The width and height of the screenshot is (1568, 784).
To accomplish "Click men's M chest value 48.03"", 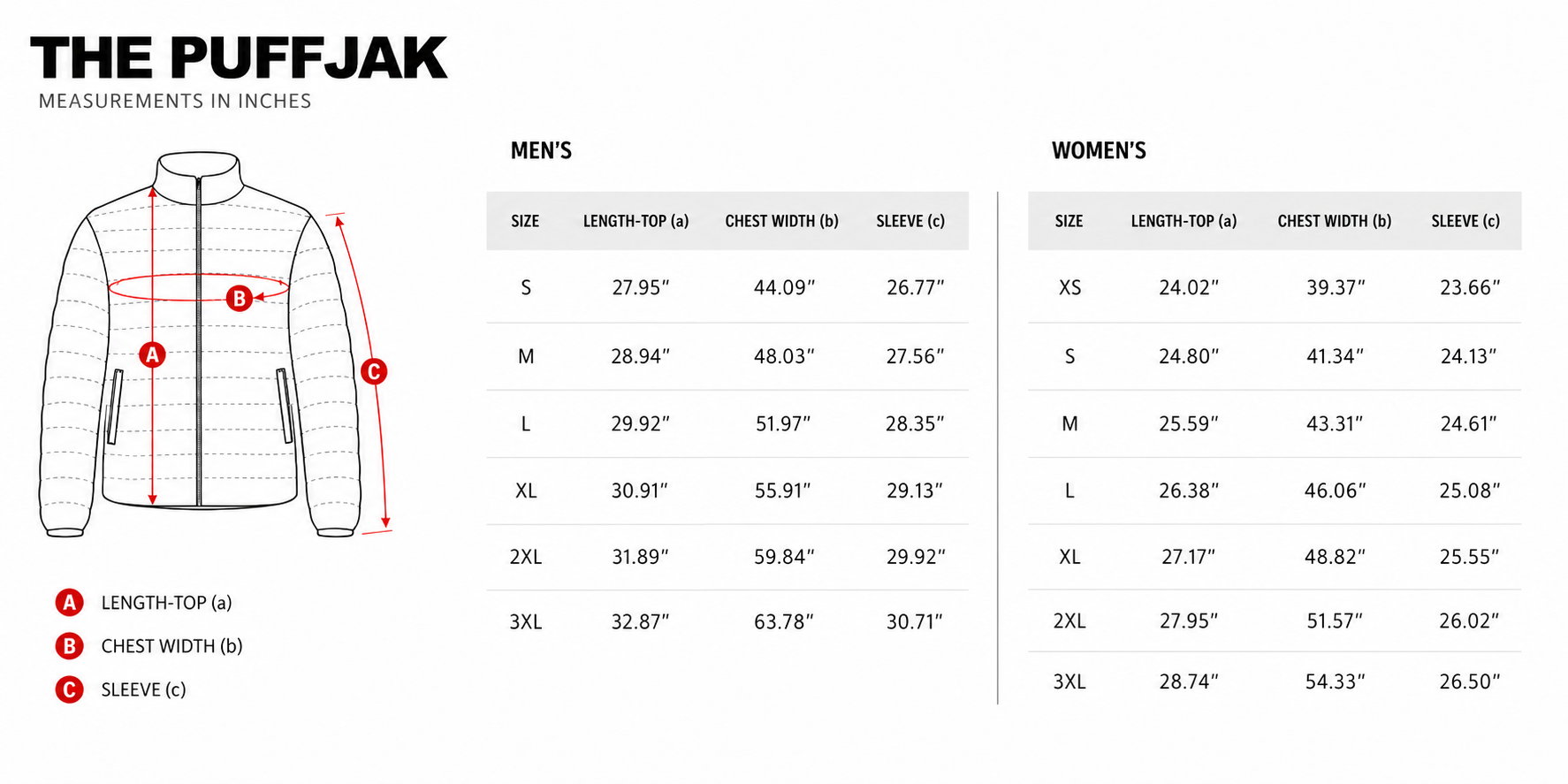I will pos(784,356).
